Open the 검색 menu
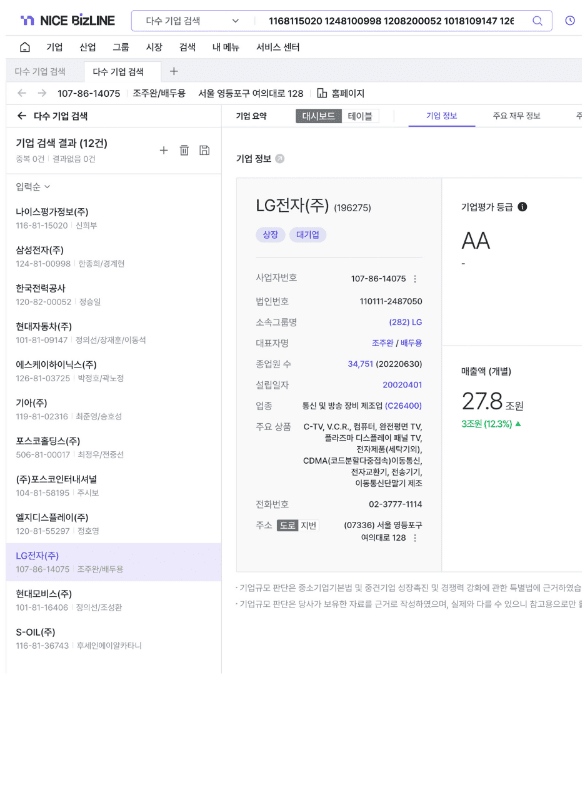The image size is (585, 800). coord(187,47)
